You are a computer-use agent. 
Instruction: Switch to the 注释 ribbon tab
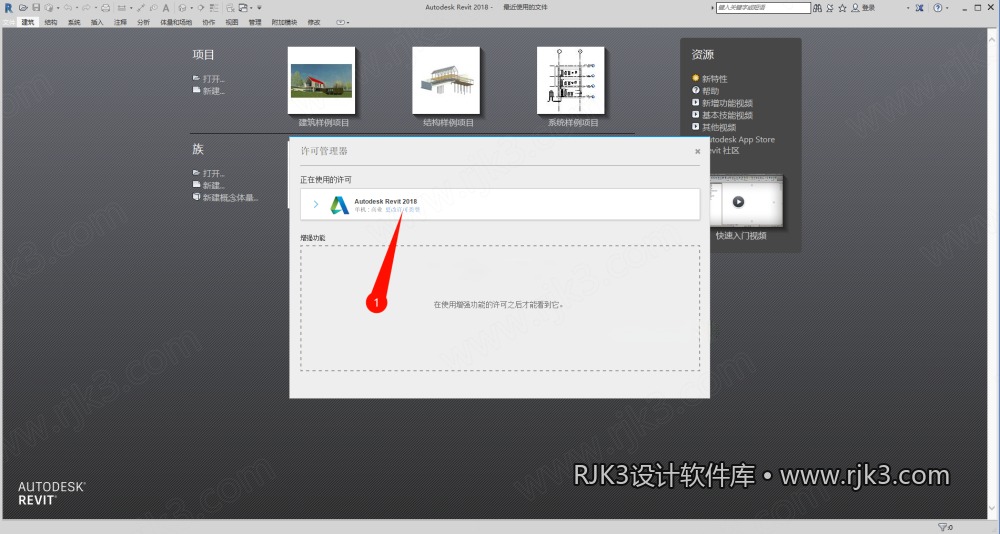pyautogui.click(x=121, y=22)
